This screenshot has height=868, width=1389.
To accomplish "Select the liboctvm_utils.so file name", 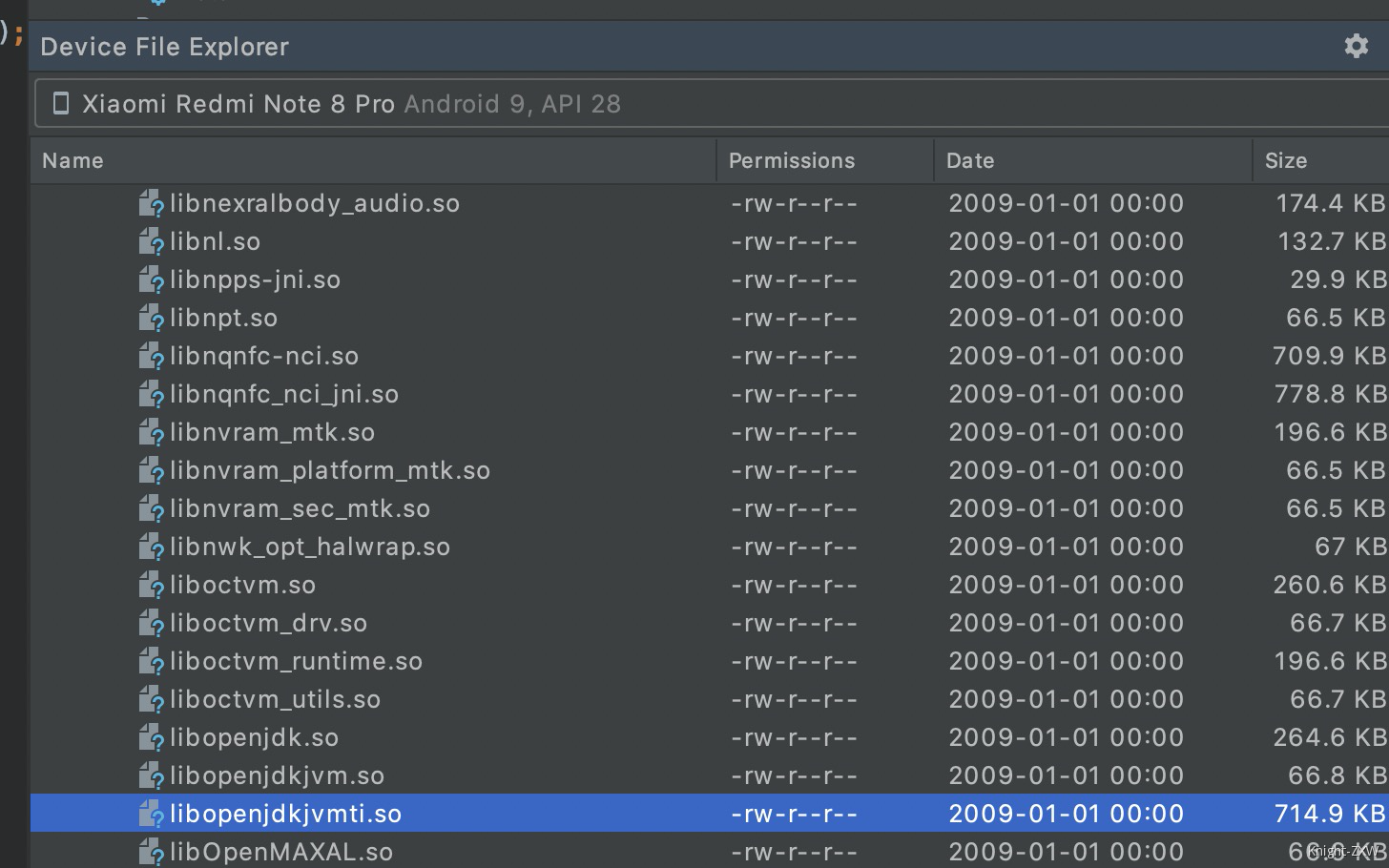I will (x=275, y=699).
